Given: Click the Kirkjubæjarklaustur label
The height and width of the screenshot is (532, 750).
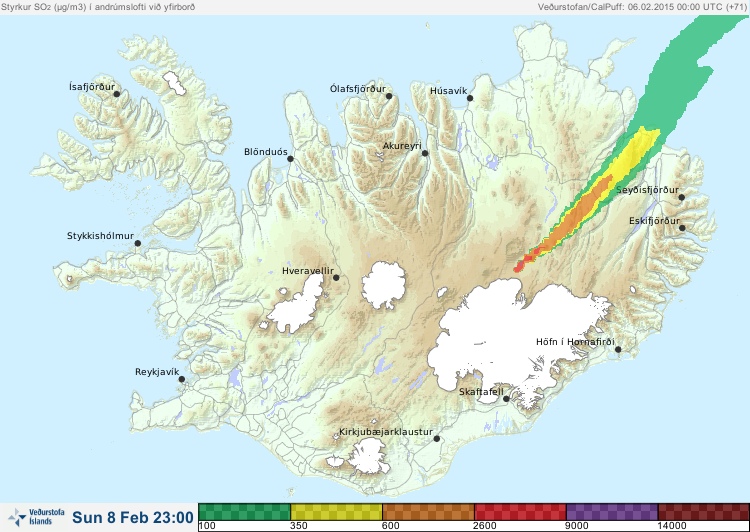Looking at the screenshot, I should pyautogui.click(x=386, y=432).
